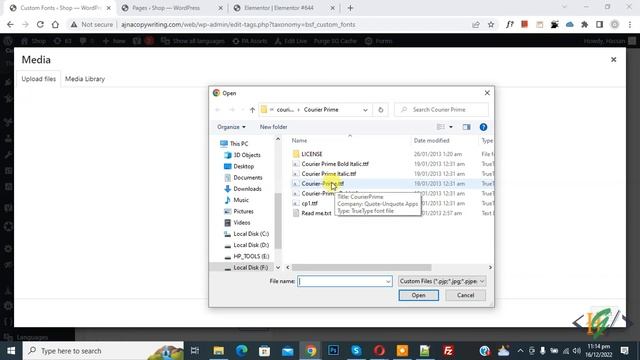Open the Organize menu
This screenshot has height=360, width=640.
tap(231, 127)
